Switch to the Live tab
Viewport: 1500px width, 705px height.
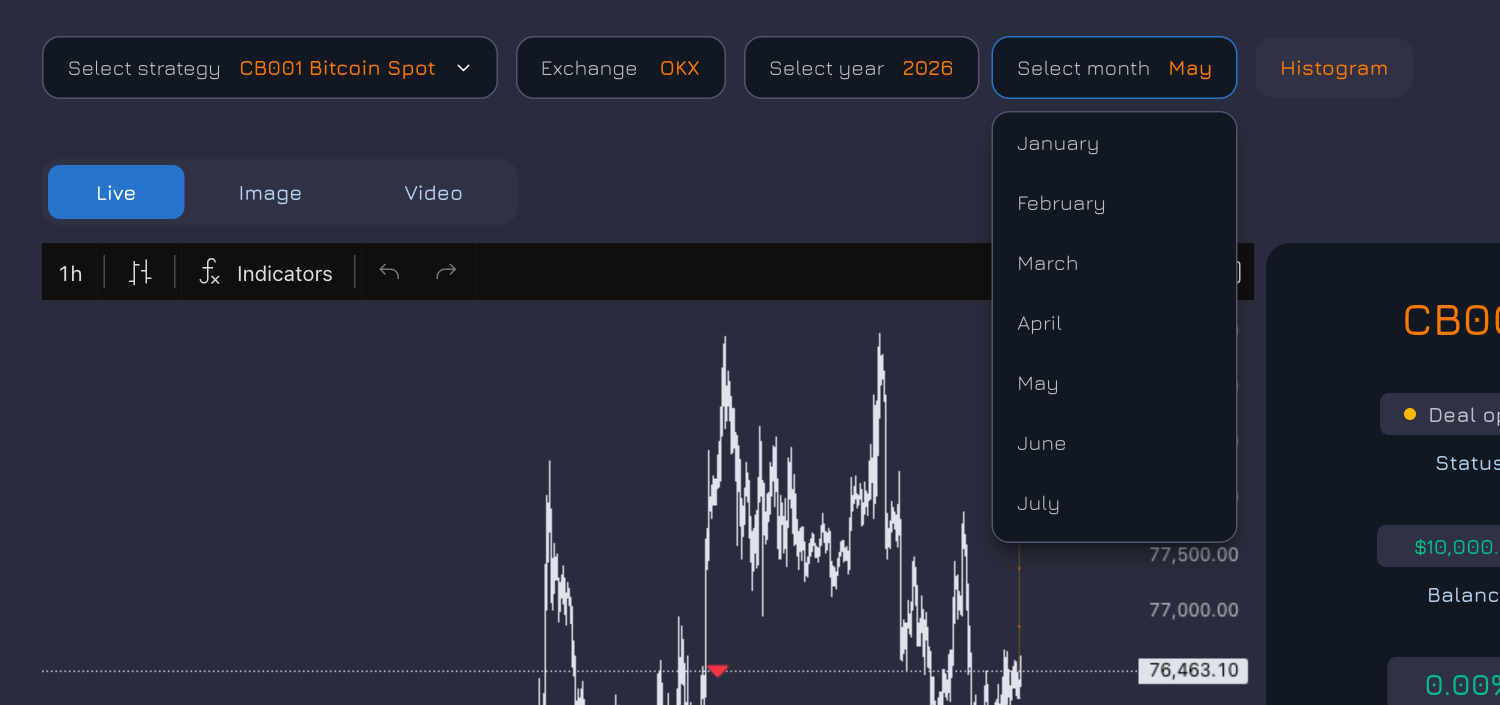[x=116, y=192]
